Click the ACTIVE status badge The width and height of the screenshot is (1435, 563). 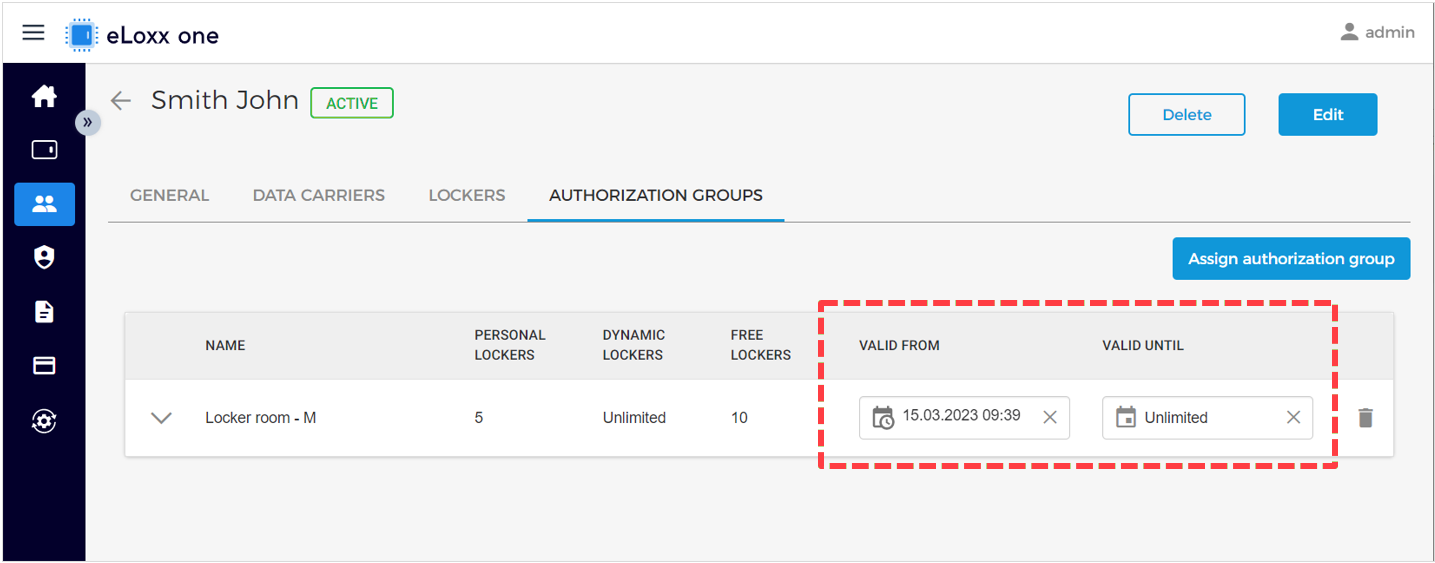tap(352, 103)
